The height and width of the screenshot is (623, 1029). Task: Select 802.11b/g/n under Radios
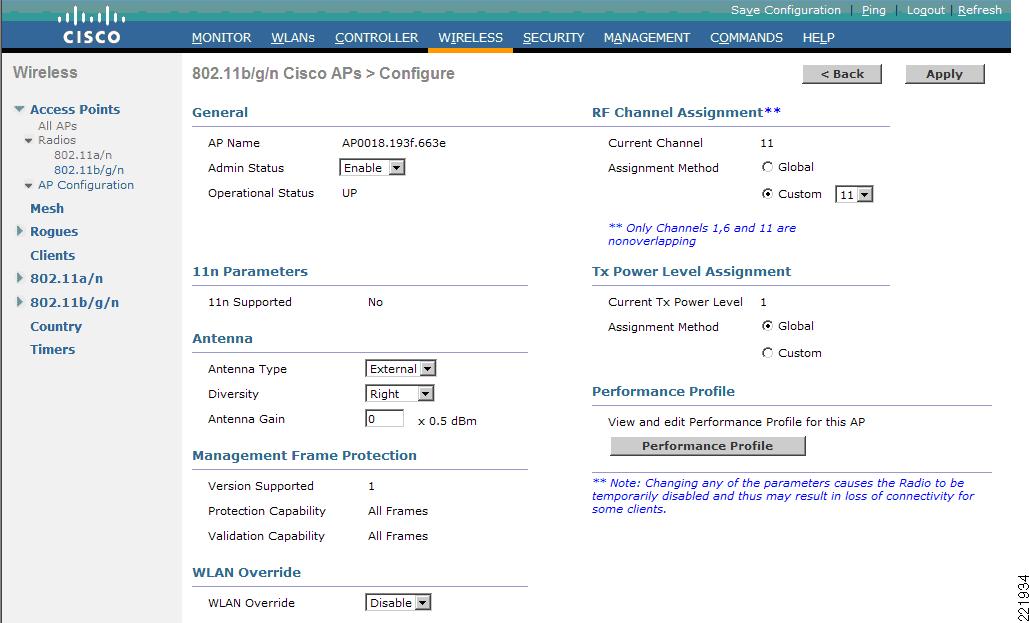89,170
